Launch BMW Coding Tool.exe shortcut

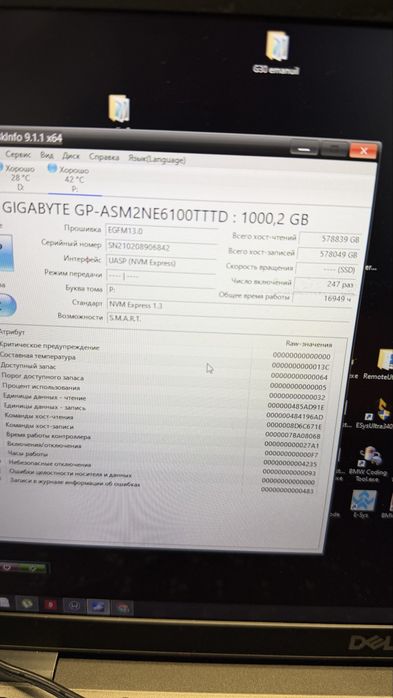[370, 465]
